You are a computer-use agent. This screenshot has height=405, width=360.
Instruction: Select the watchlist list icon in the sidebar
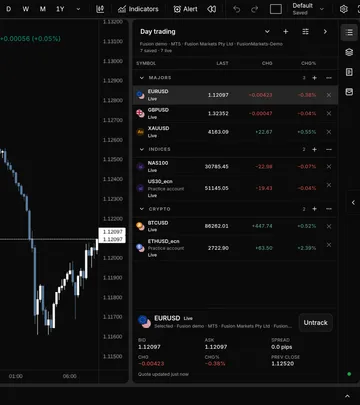coord(349,32)
